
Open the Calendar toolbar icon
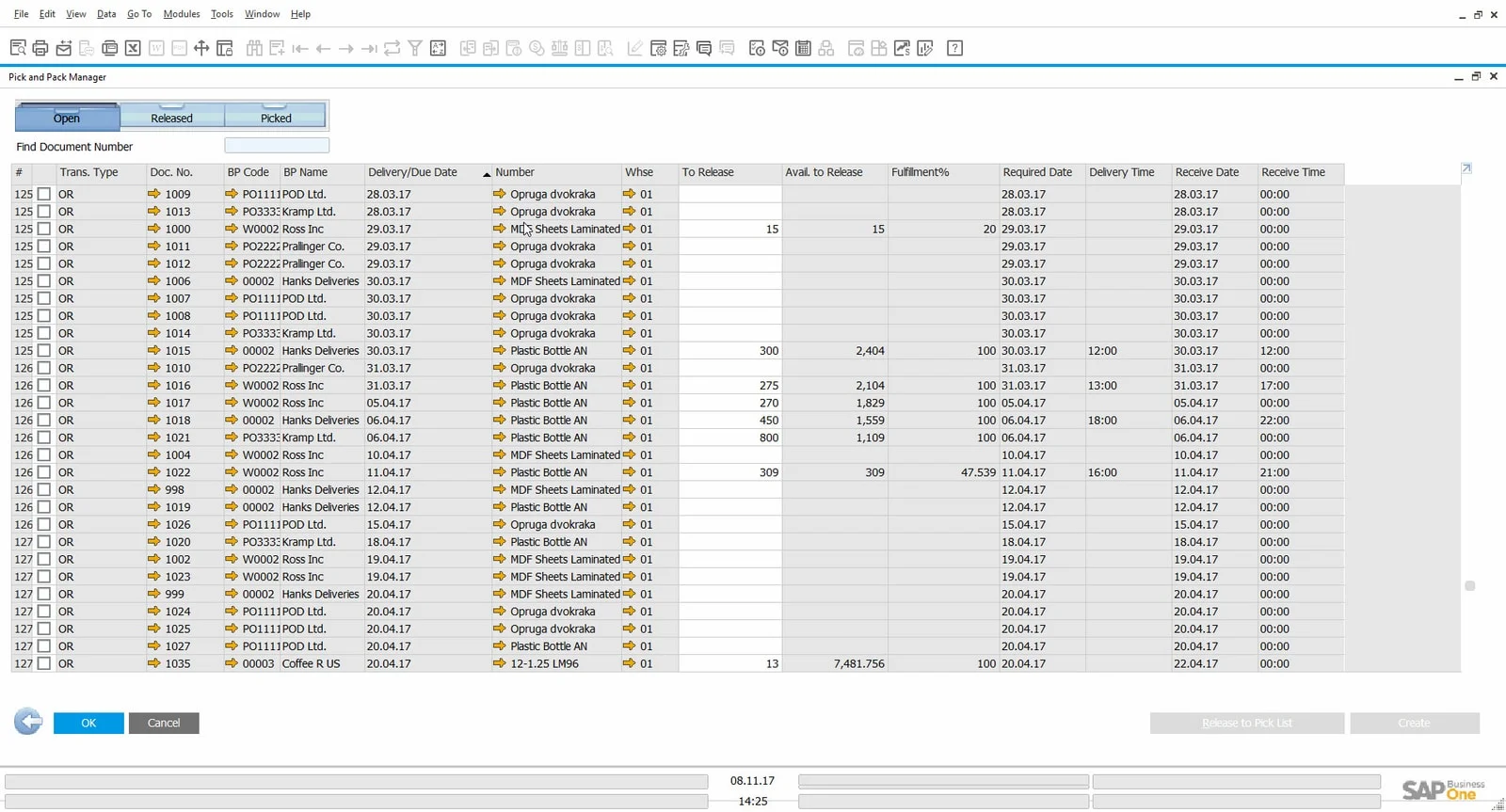pos(803,48)
